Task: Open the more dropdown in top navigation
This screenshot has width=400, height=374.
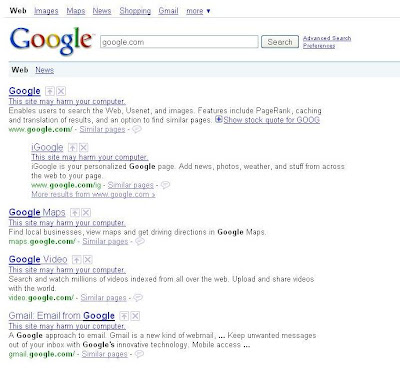Action: (x=198, y=11)
